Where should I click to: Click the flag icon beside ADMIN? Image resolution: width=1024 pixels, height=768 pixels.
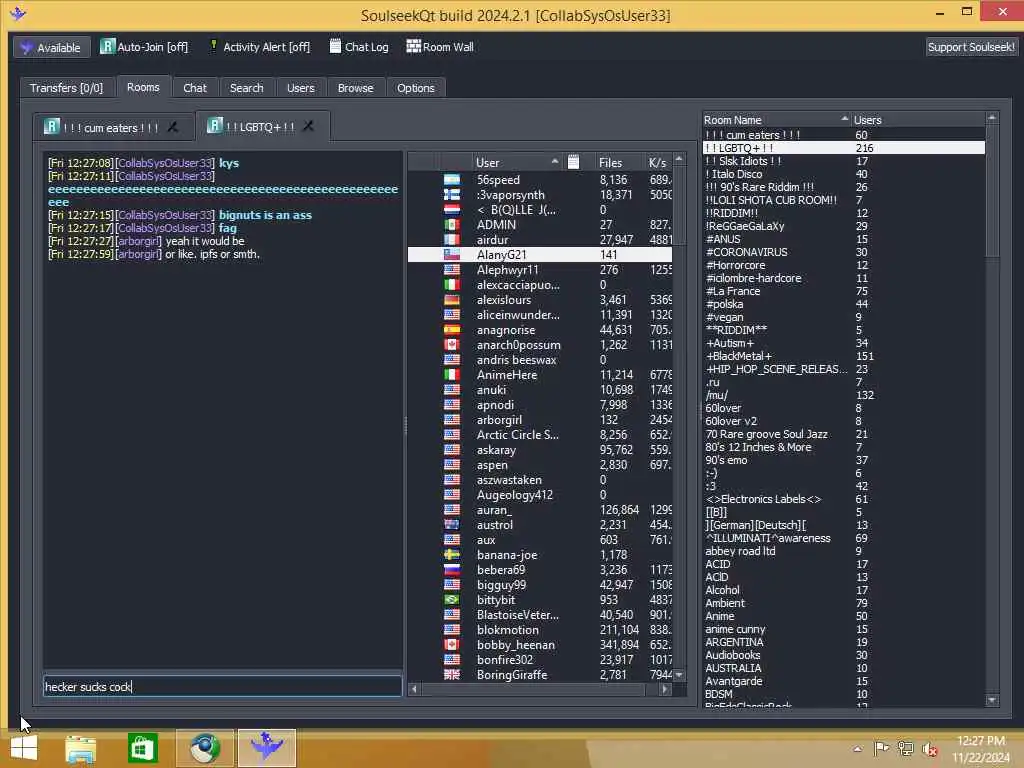tap(452, 225)
